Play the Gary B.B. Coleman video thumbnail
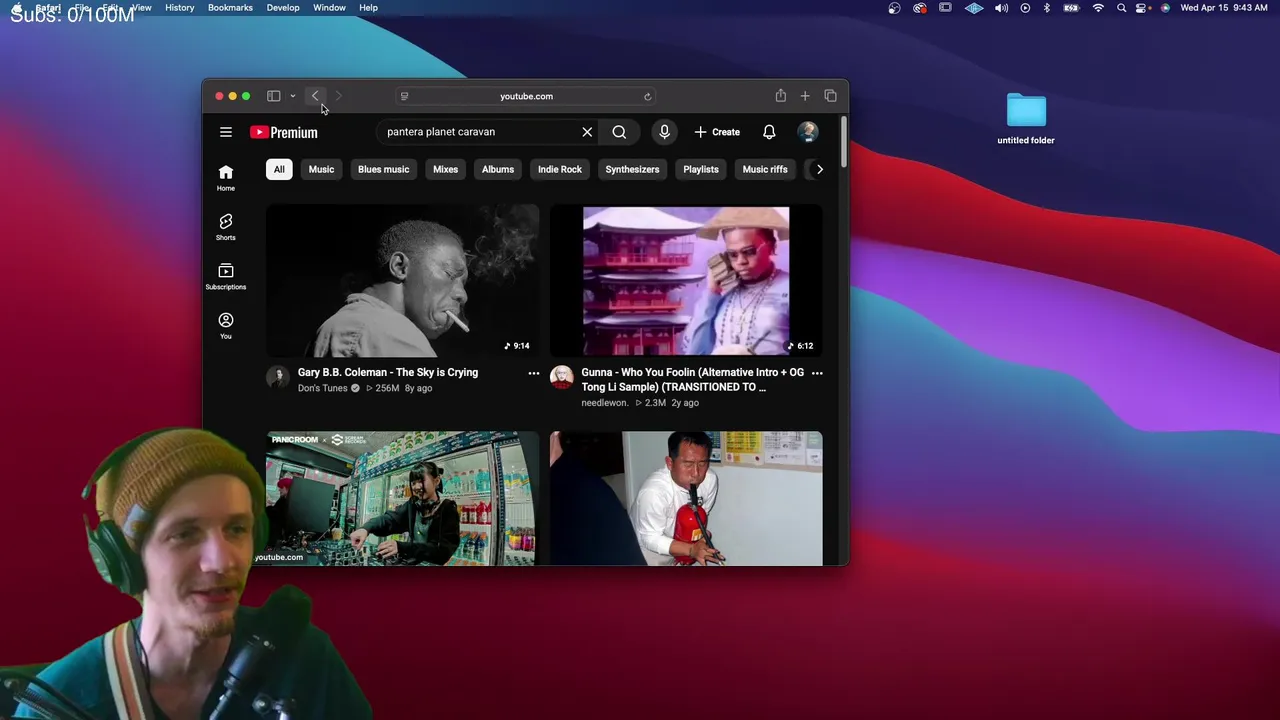Image resolution: width=1280 pixels, height=720 pixels. click(403, 281)
